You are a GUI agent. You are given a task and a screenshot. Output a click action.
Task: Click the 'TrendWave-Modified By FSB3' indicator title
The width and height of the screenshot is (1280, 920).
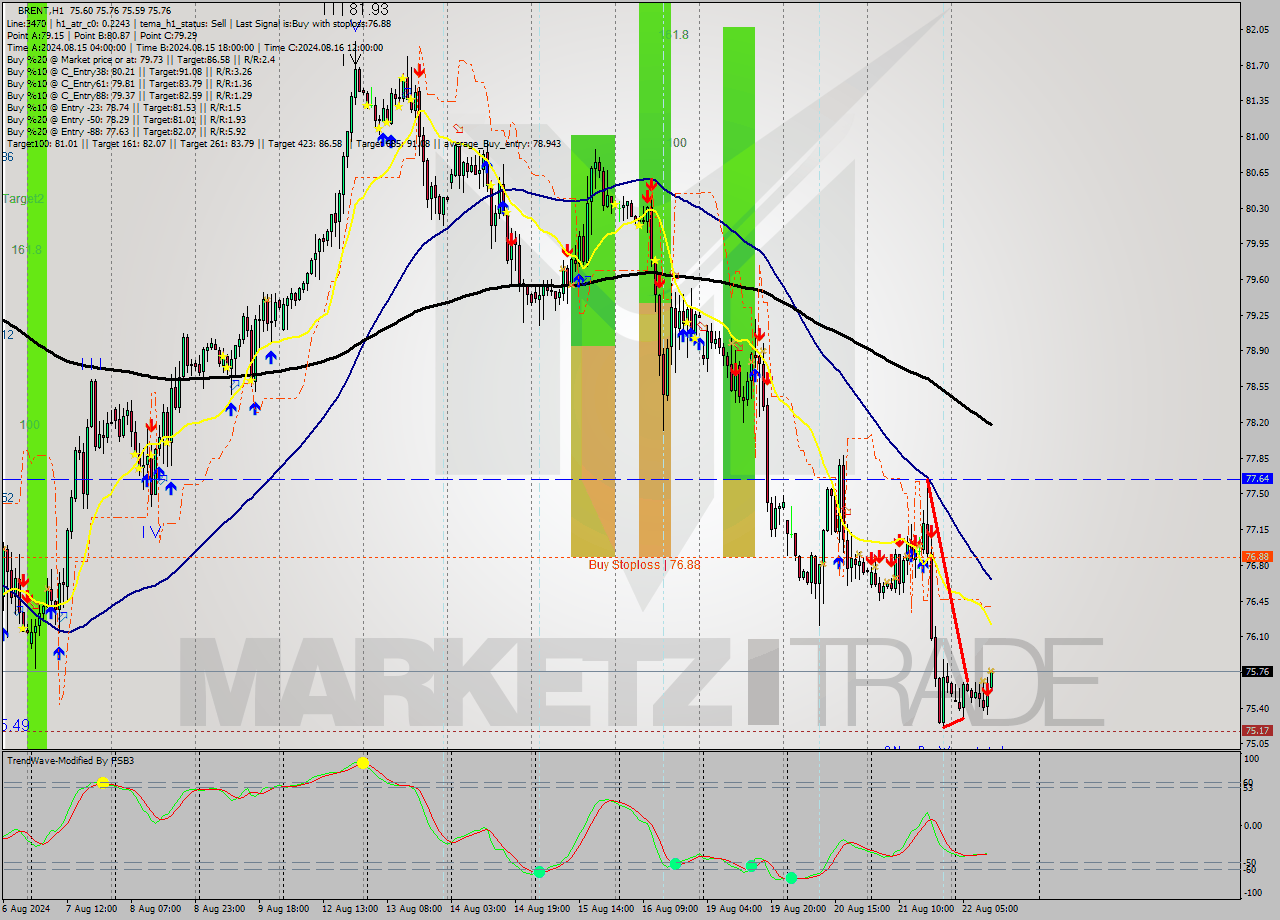(70, 761)
